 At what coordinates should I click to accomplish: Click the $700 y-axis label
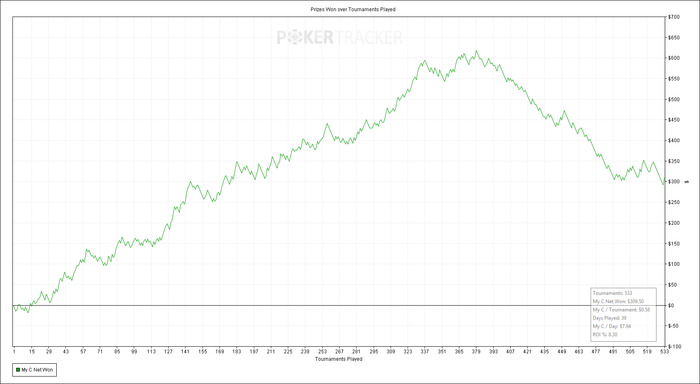point(674,17)
